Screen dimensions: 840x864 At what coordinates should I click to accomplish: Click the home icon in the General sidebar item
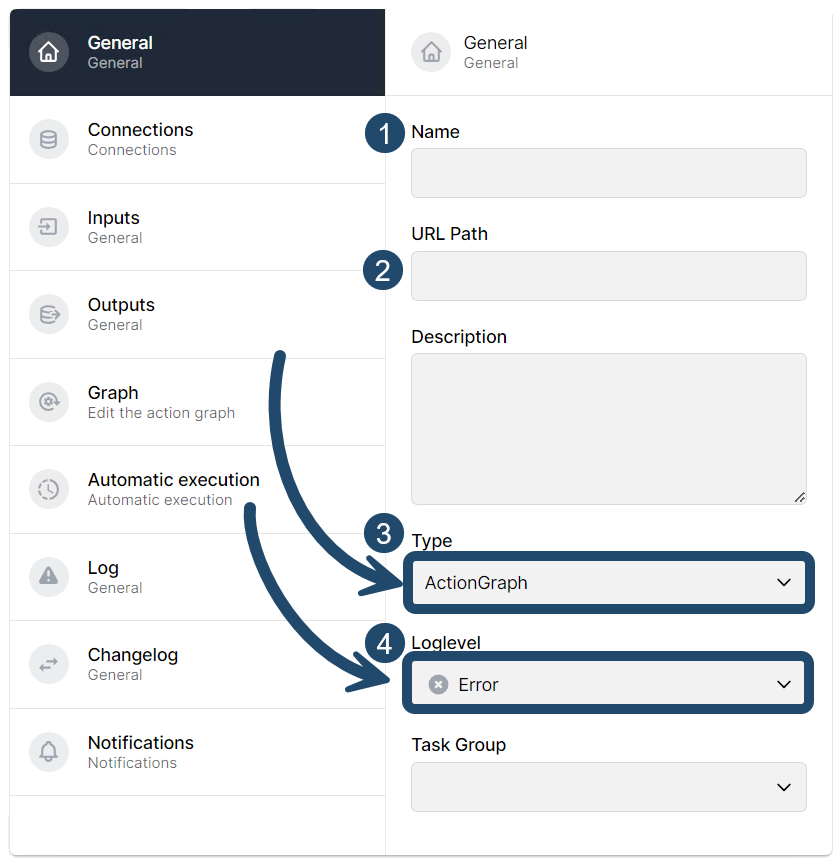pos(49,52)
